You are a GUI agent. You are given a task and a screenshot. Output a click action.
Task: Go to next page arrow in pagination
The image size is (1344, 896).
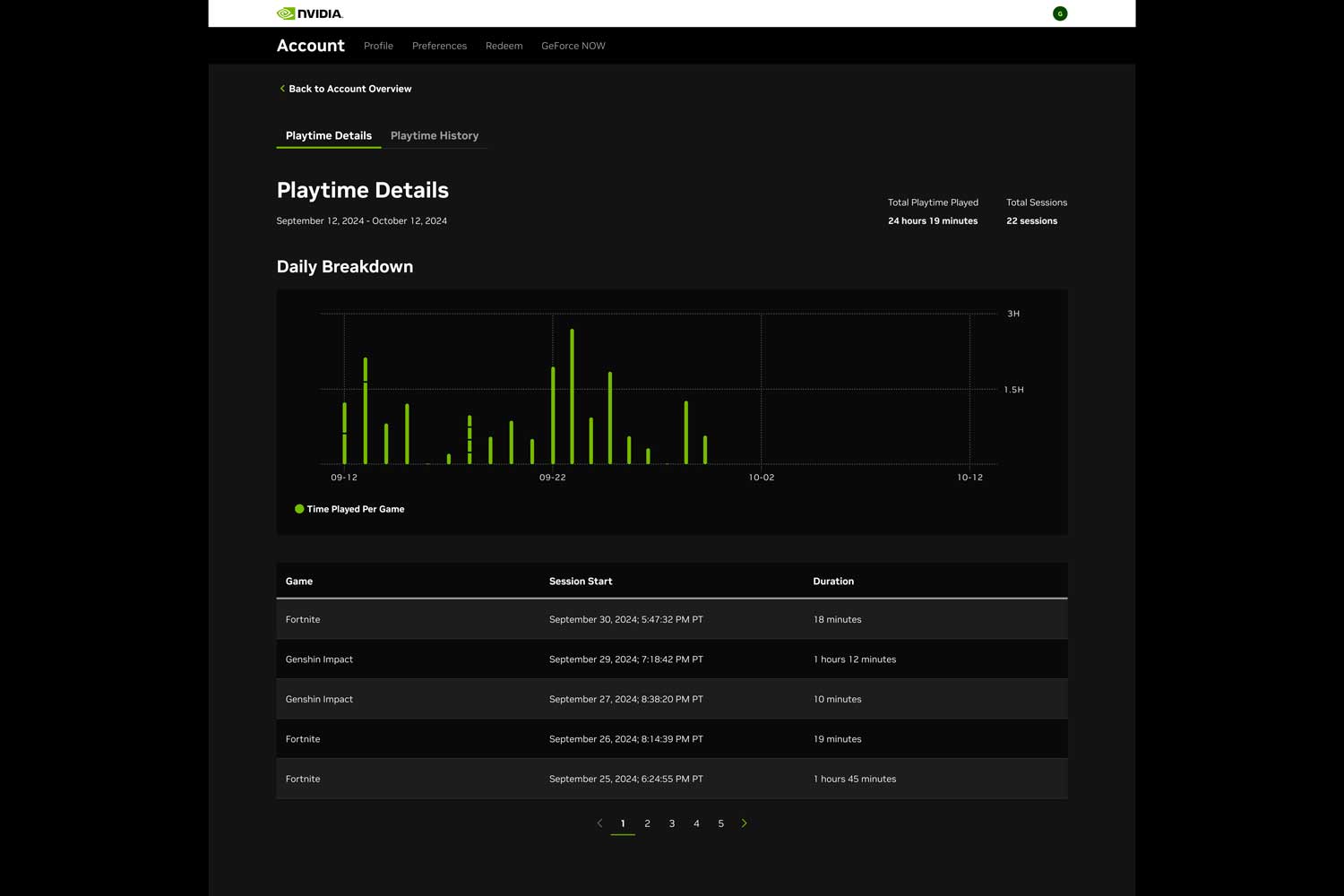[744, 823]
